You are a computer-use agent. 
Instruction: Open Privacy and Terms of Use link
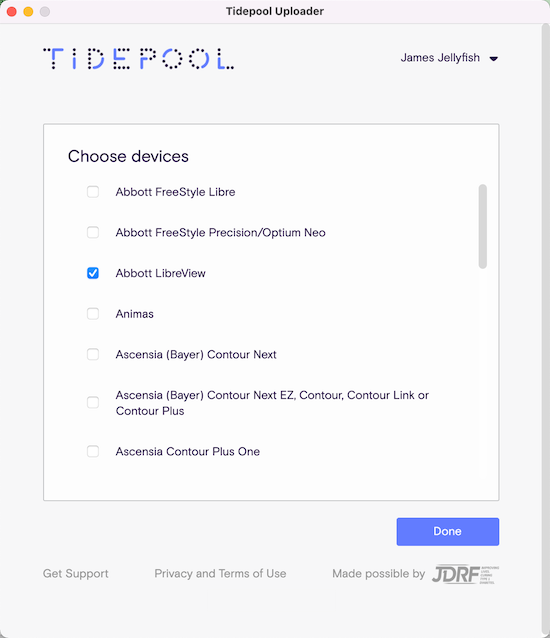(220, 573)
